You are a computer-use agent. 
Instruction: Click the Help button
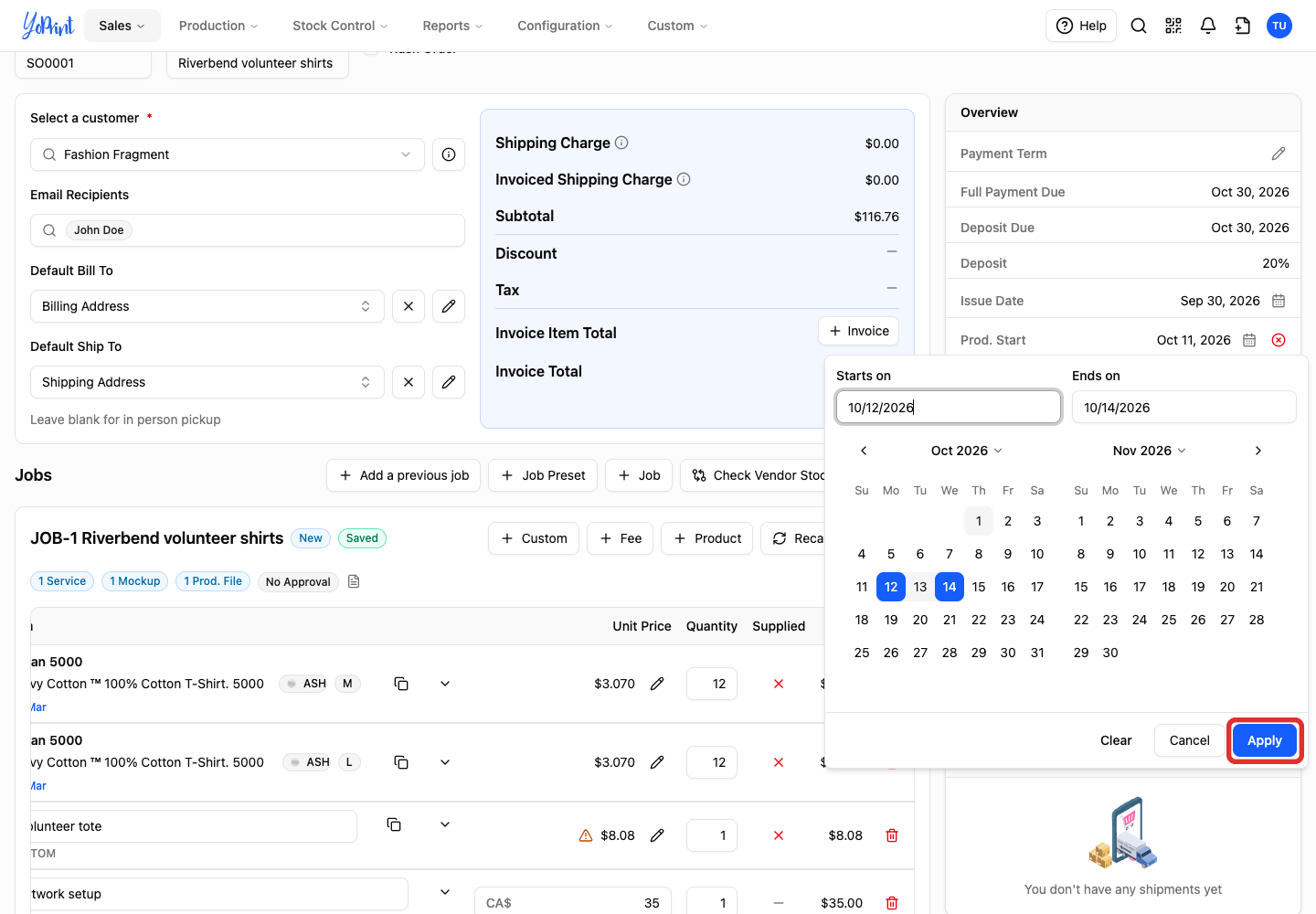tap(1081, 26)
